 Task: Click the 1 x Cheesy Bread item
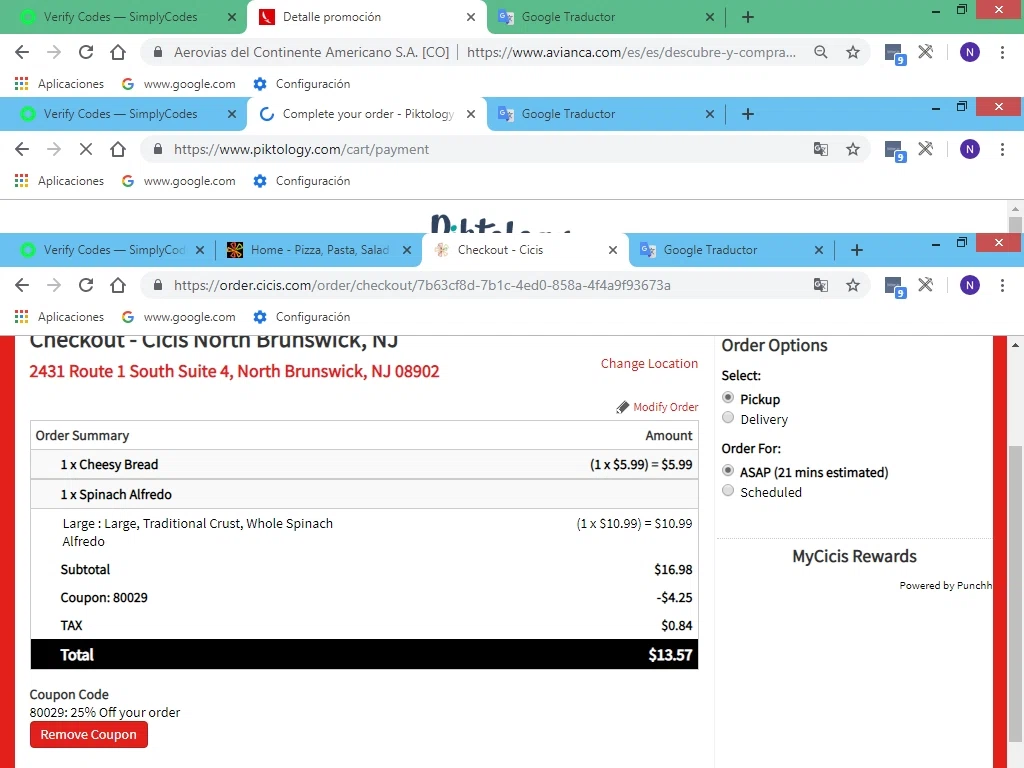click(109, 464)
